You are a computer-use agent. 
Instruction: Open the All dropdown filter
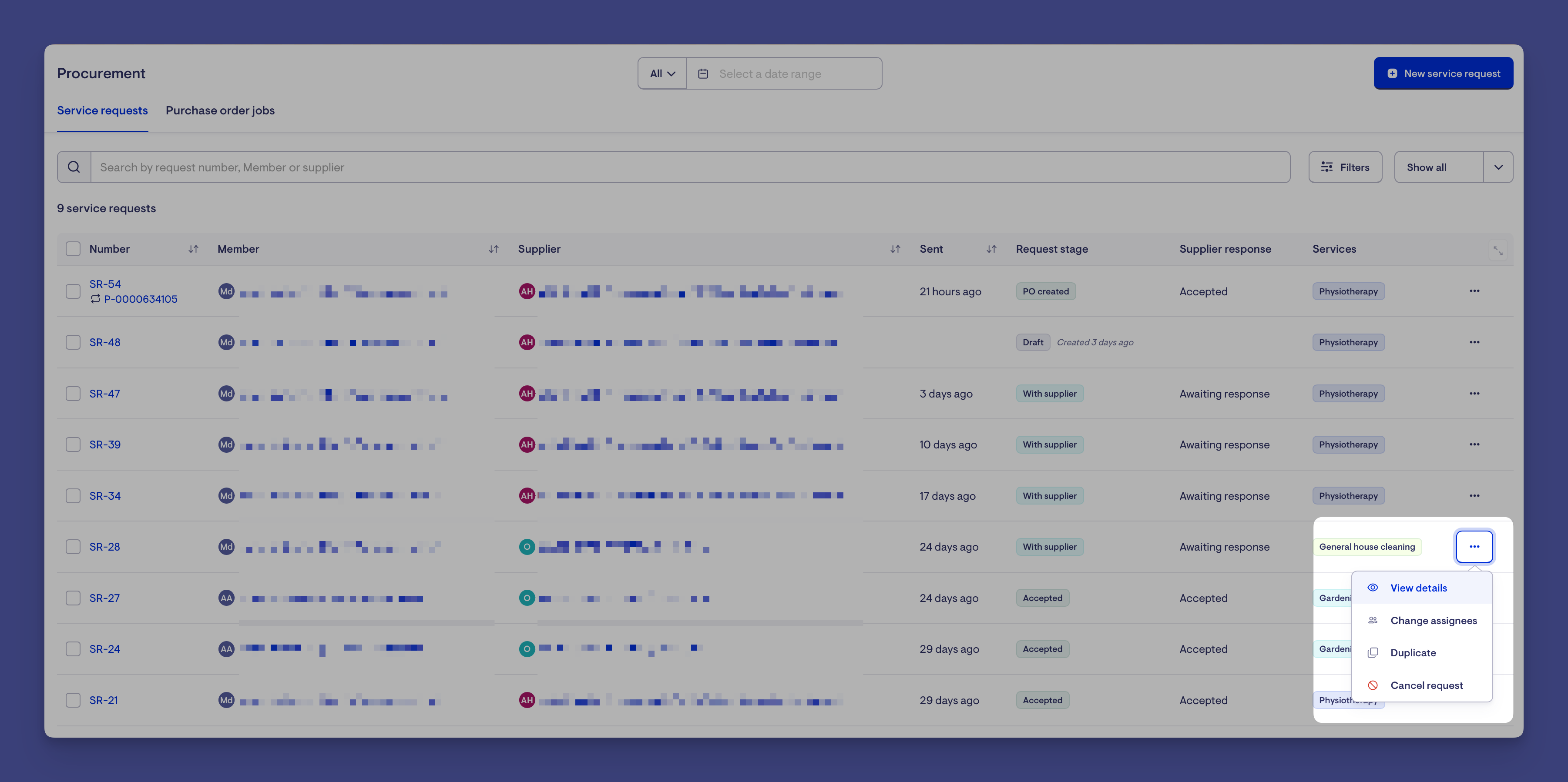point(662,74)
